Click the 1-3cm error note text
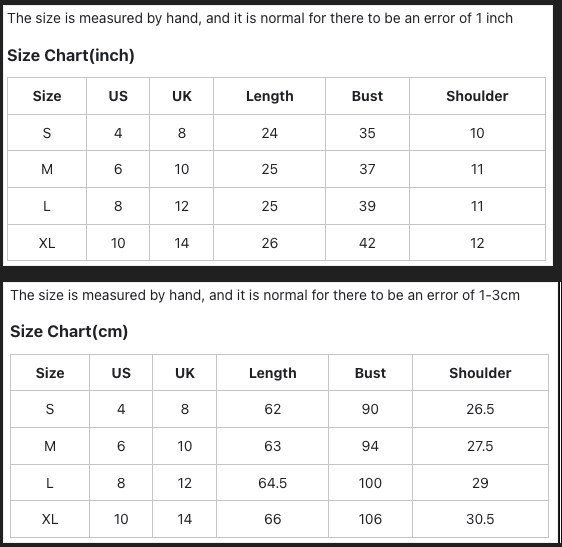The width and height of the screenshot is (562, 547). pyautogui.click(x=265, y=295)
